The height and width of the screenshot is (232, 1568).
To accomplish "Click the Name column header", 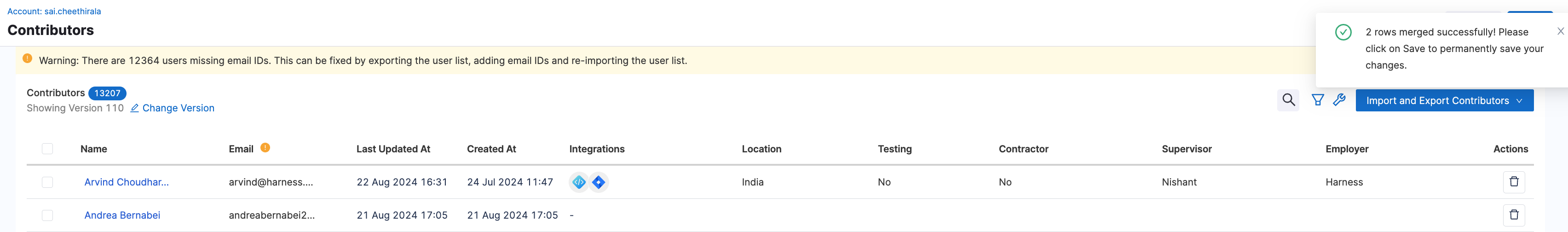I will click(x=94, y=149).
